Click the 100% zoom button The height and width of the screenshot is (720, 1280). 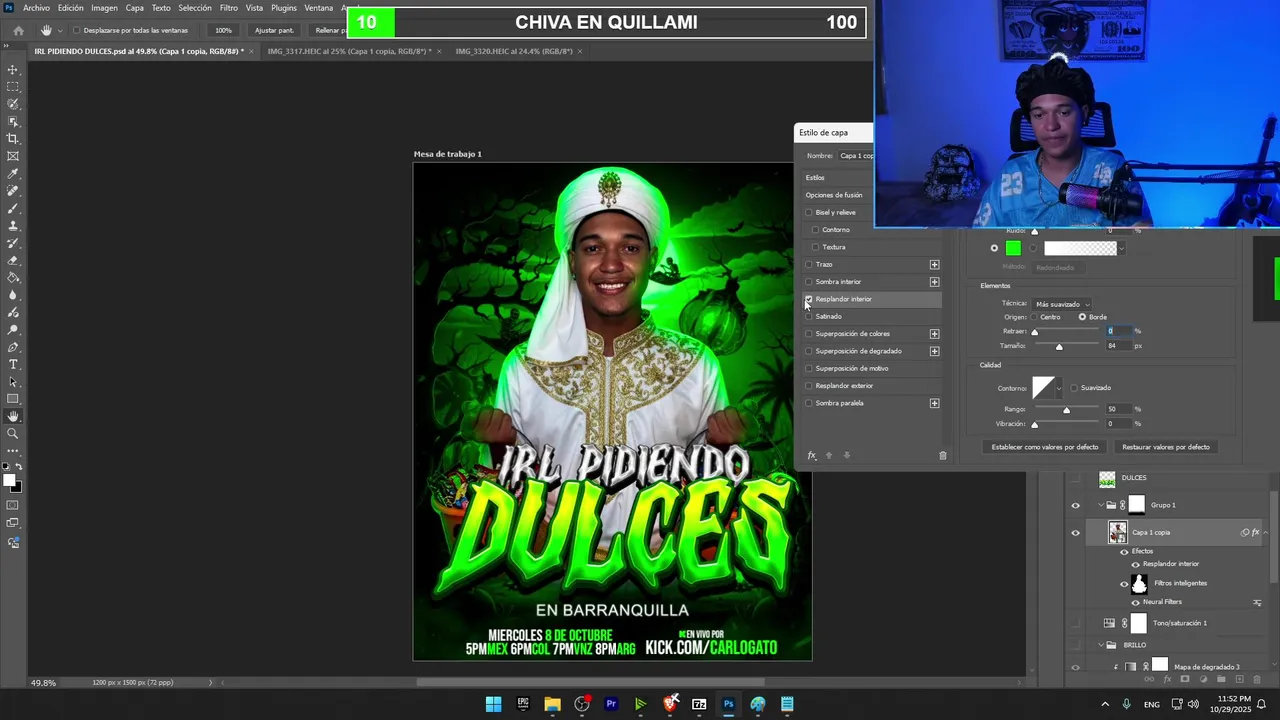[x=223, y=30]
